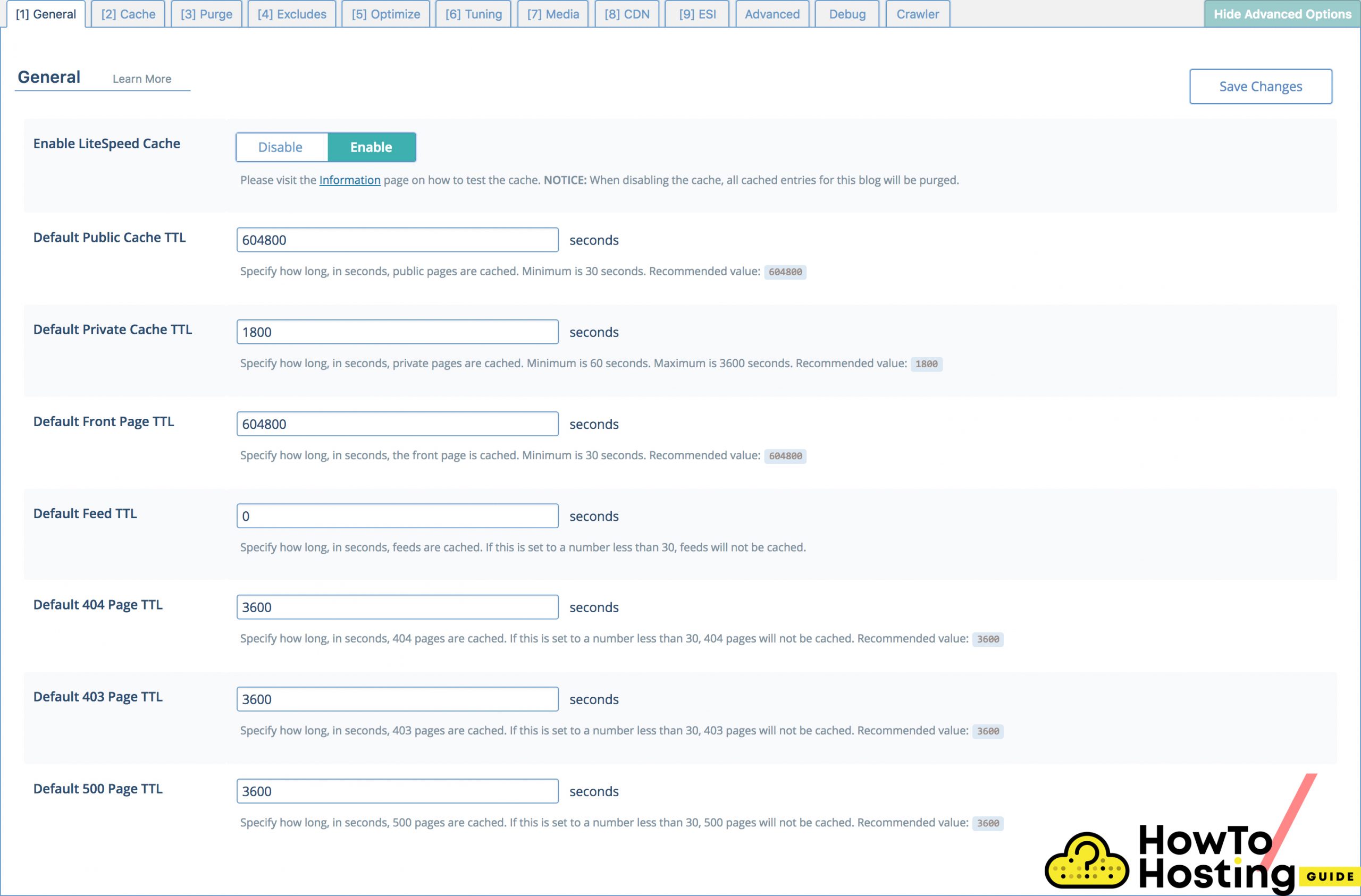The width and height of the screenshot is (1361, 896).
Task: Click the Information hyperlink
Action: (349, 179)
